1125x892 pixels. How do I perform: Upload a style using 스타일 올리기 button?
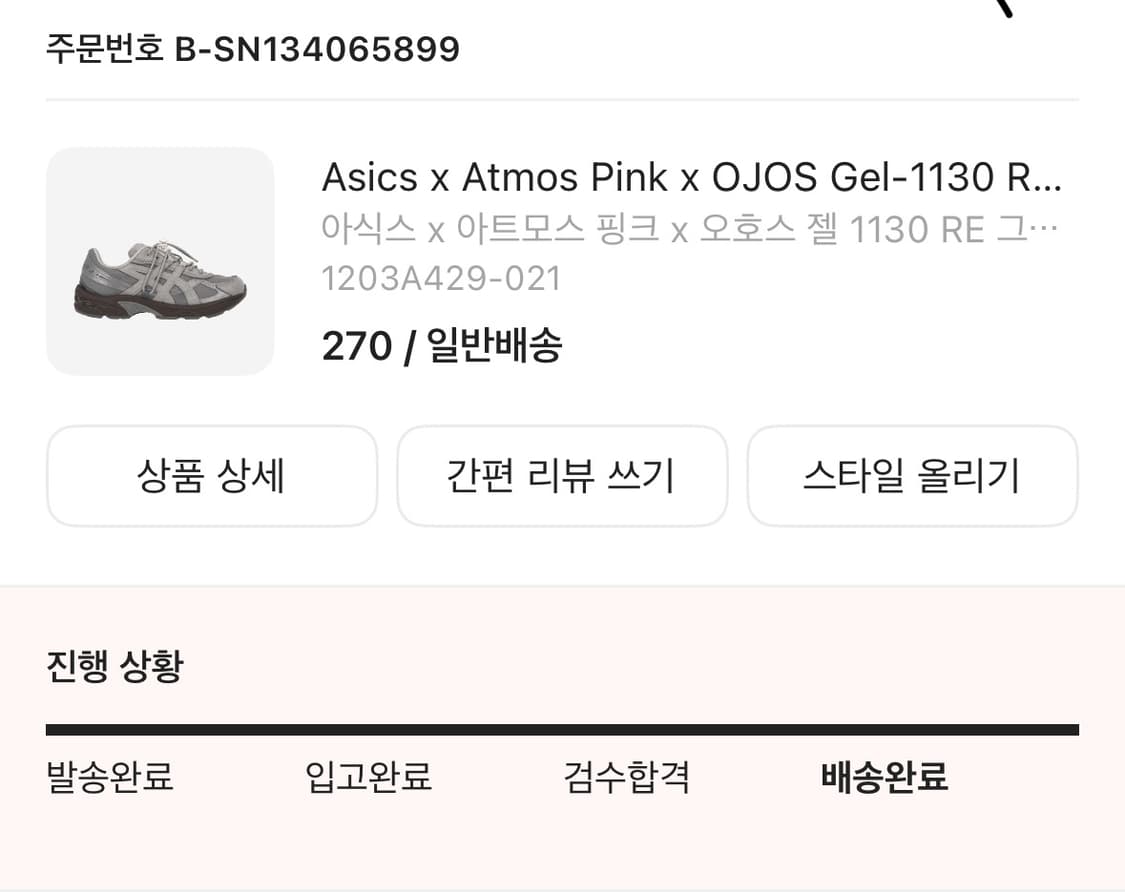(x=913, y=476)
